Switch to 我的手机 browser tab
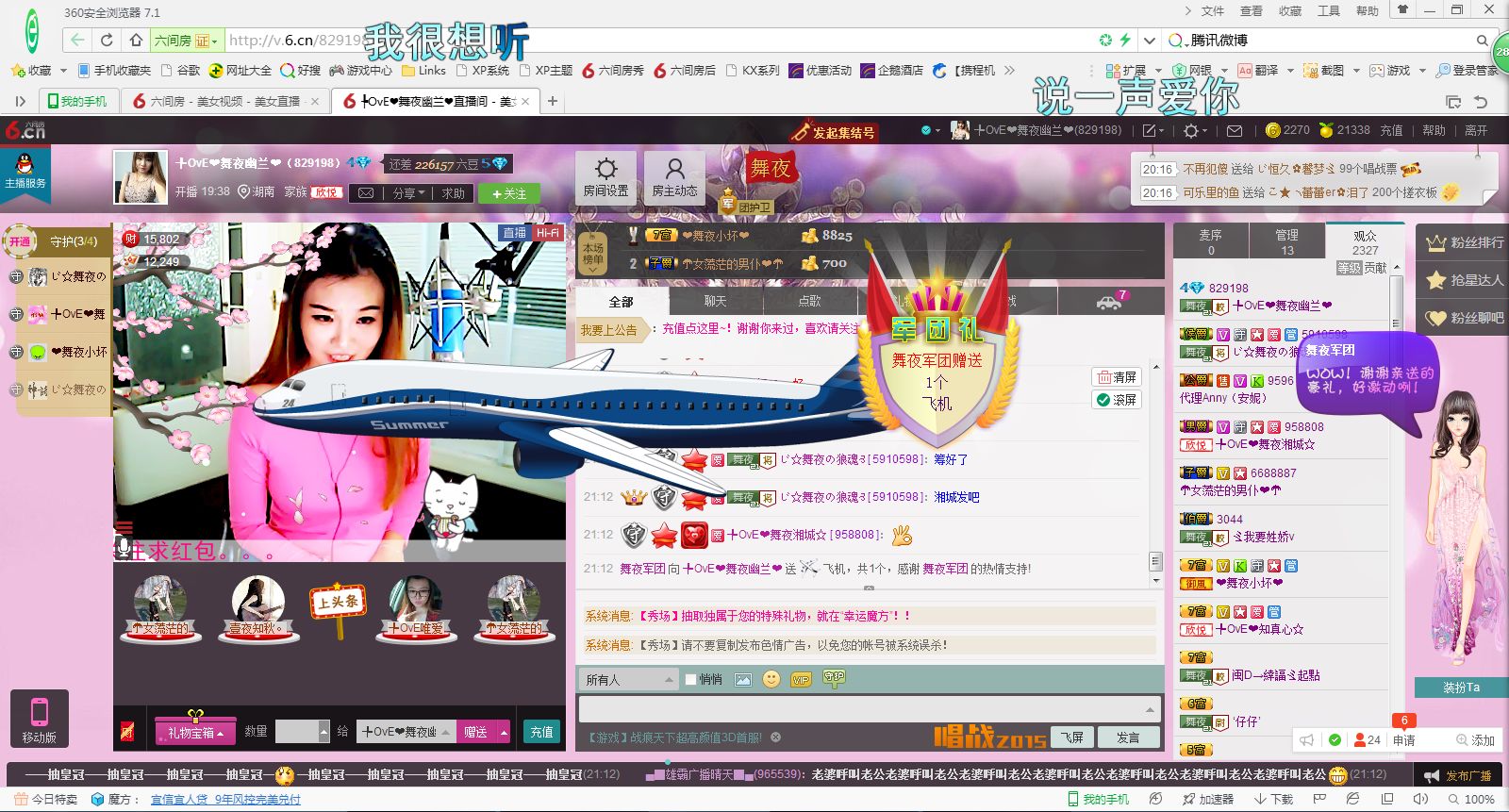 [78, 101]
